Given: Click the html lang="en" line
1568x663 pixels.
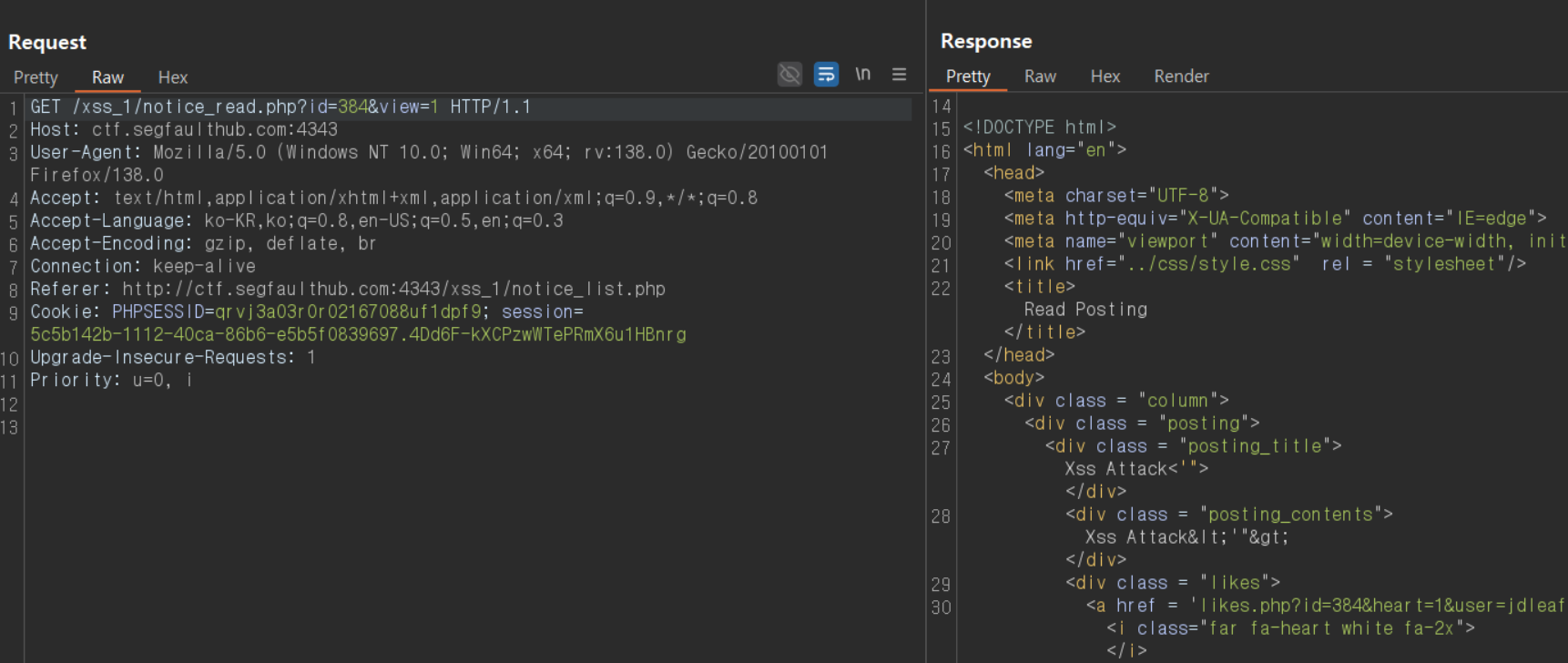Looking at the screenshot, I should pos(1044,149).
